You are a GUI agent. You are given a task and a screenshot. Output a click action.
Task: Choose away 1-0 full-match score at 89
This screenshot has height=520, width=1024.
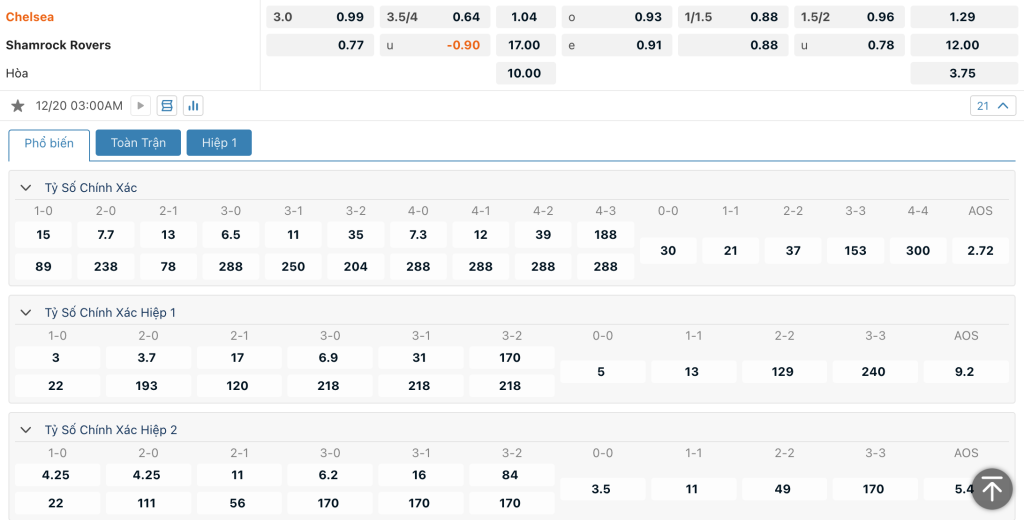pos(43,267)
